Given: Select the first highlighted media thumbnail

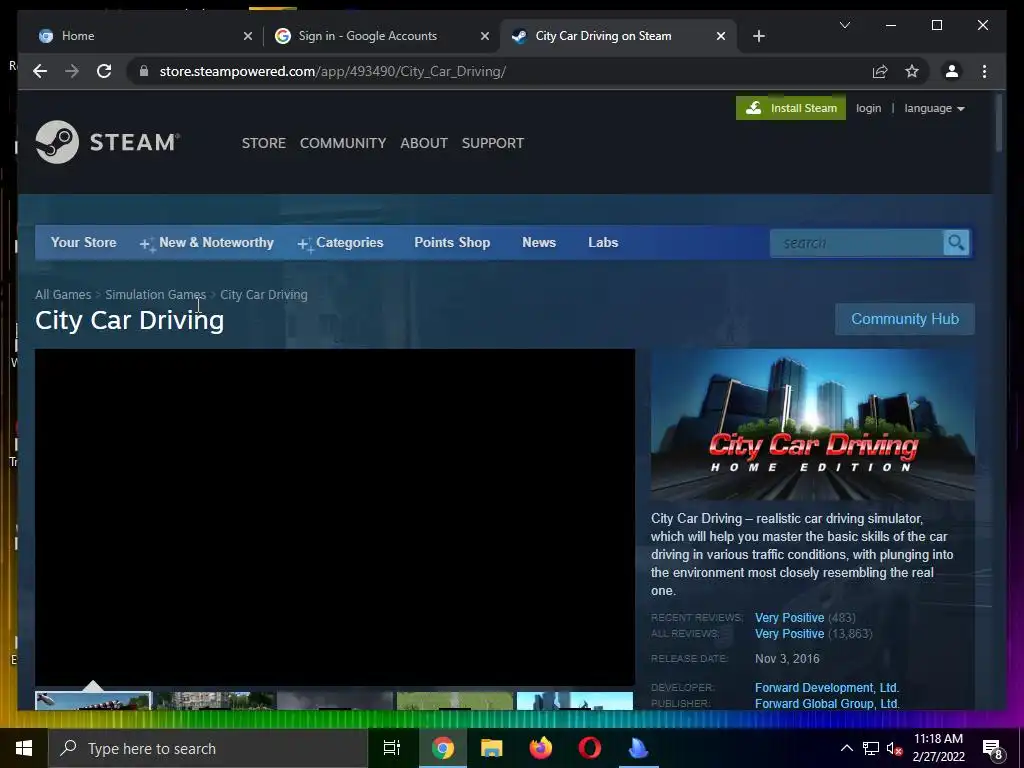Looking at the screenshot, I should coord(93,701).
